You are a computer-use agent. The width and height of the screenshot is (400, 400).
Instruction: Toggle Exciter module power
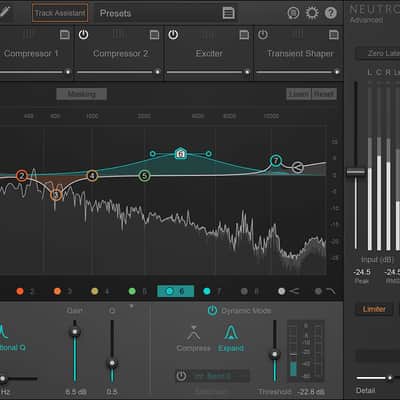pos(173,35)
